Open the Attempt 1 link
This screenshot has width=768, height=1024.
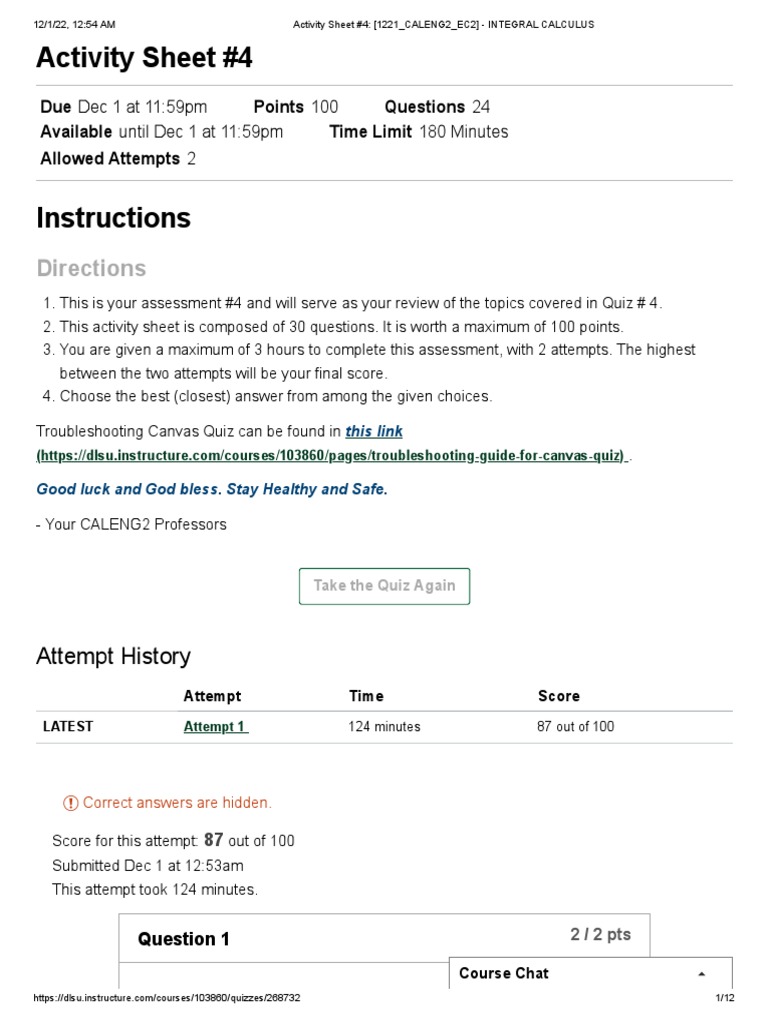pyautogui.click(x=215, y=727)
